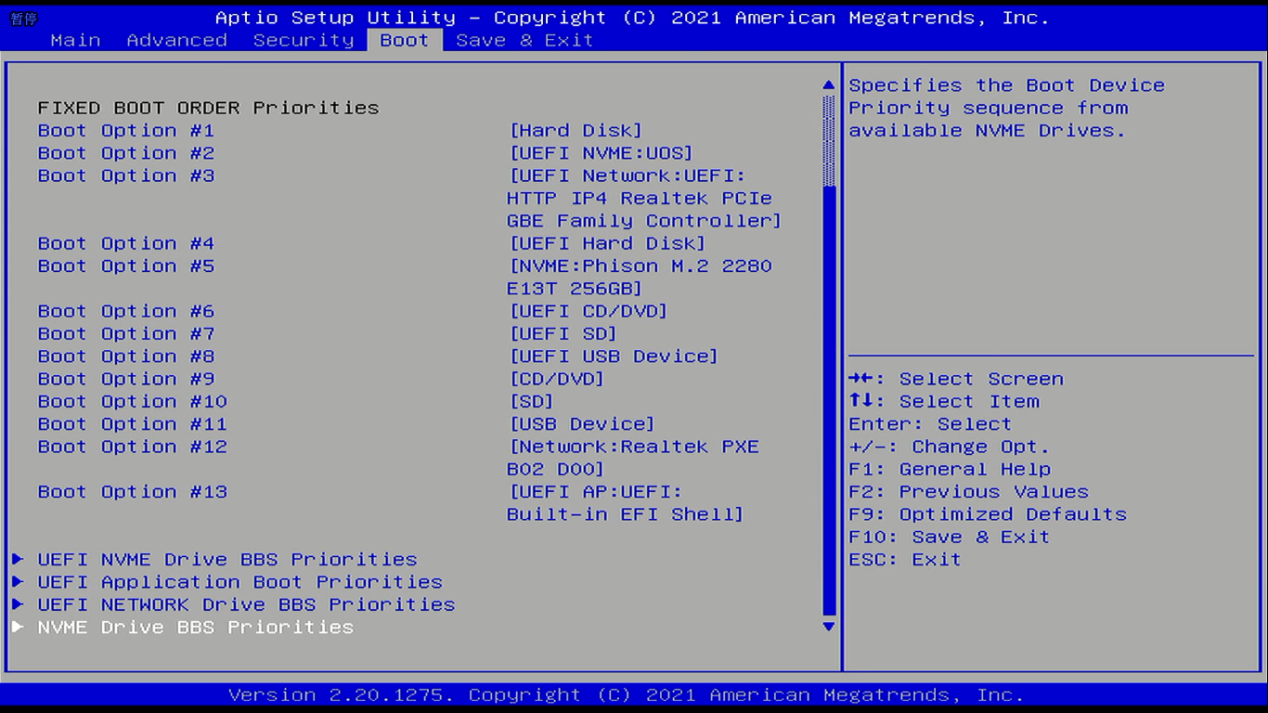Open UEFI NVME Drive BBS Priorities submenu
This screenshot has height=713, width=1268.
click(227, 559)
